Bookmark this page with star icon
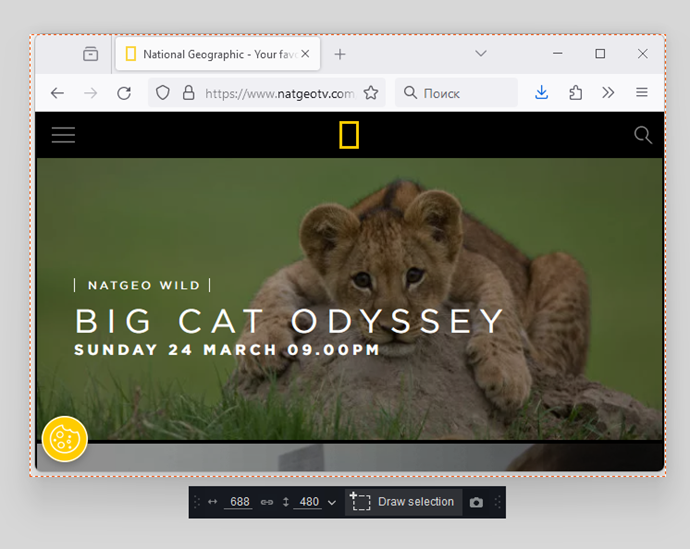 pyautogui.click(x=371, y=93)
